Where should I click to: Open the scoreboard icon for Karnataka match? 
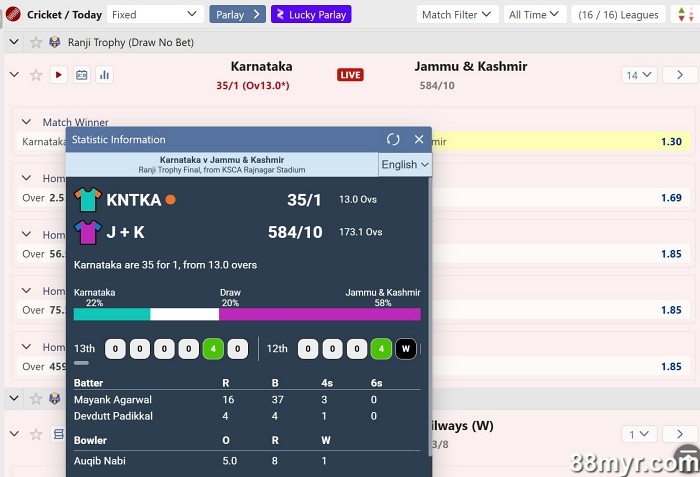[x=82, y=75]
